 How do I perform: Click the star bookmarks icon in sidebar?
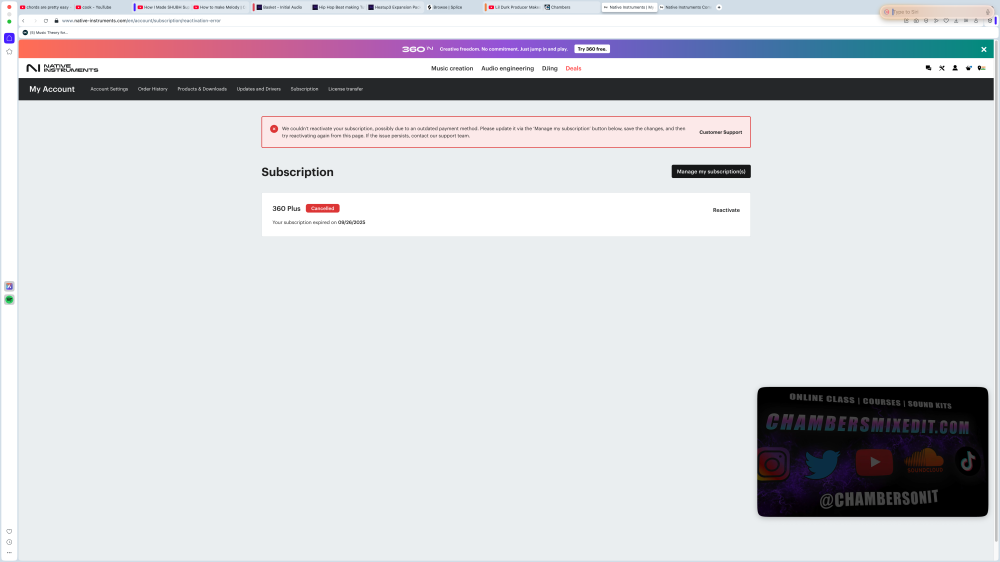9,51
